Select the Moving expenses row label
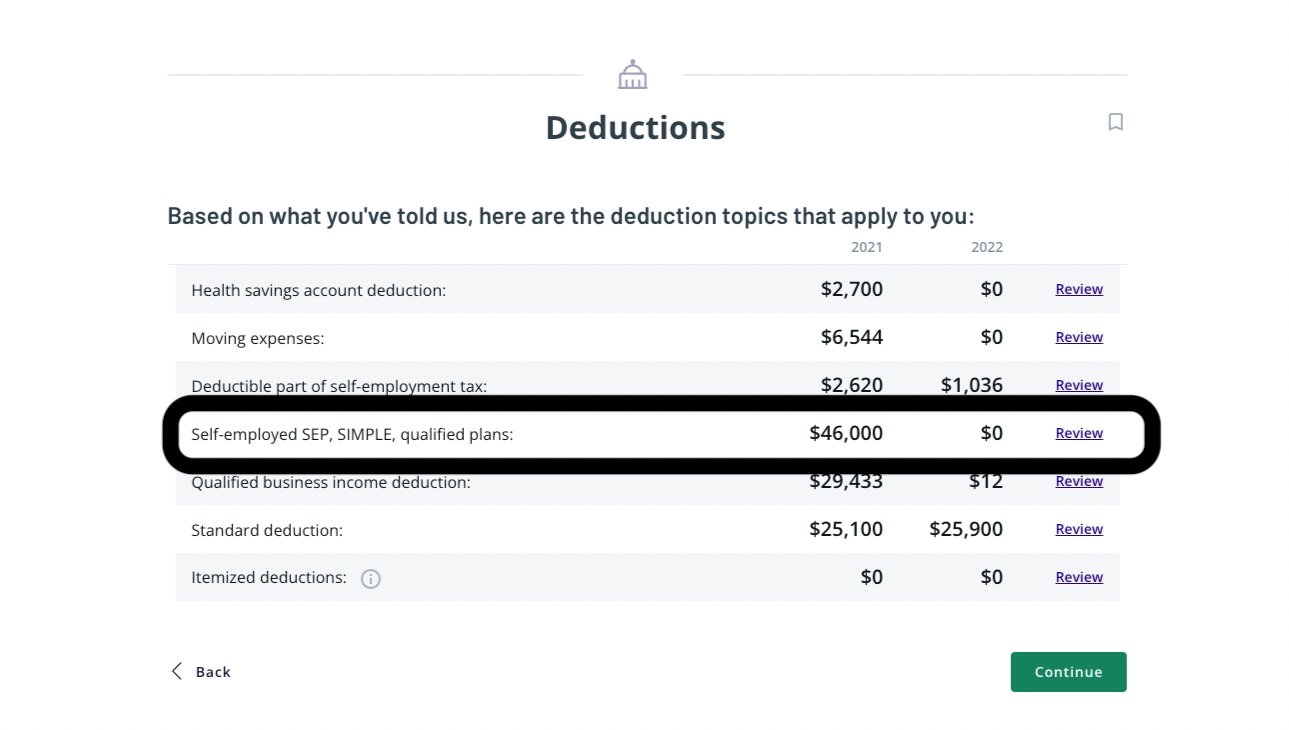 pos(258,339)
